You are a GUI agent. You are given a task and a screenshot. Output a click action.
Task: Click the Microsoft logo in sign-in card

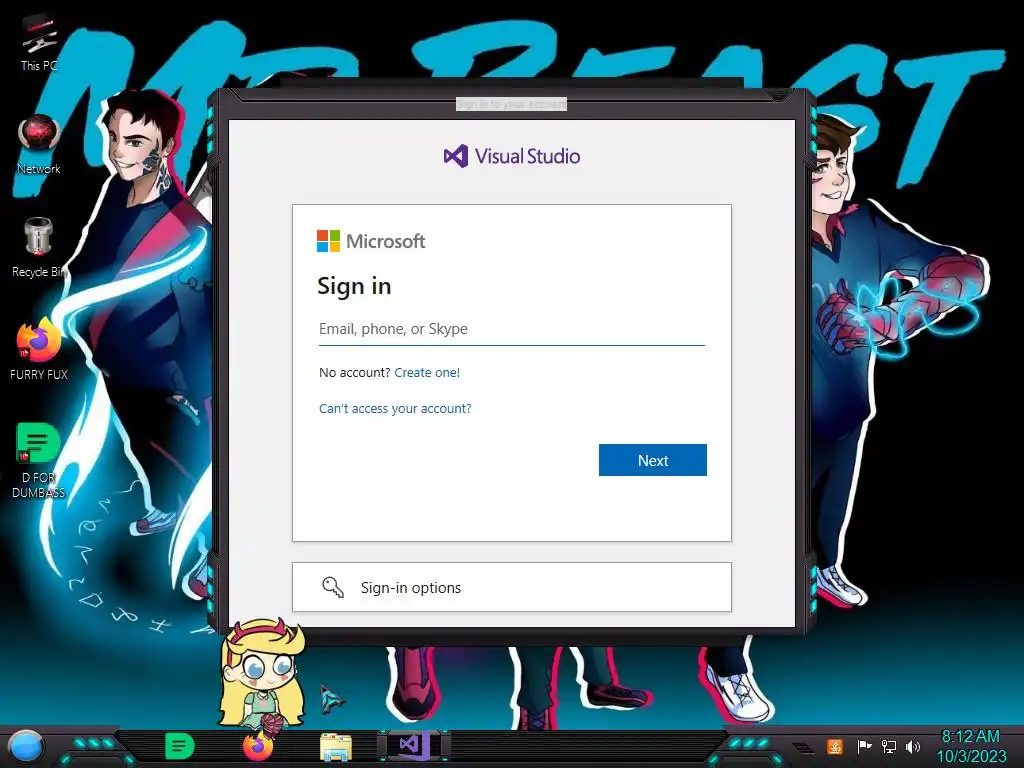pyautogui.click(x=371, y=241)
